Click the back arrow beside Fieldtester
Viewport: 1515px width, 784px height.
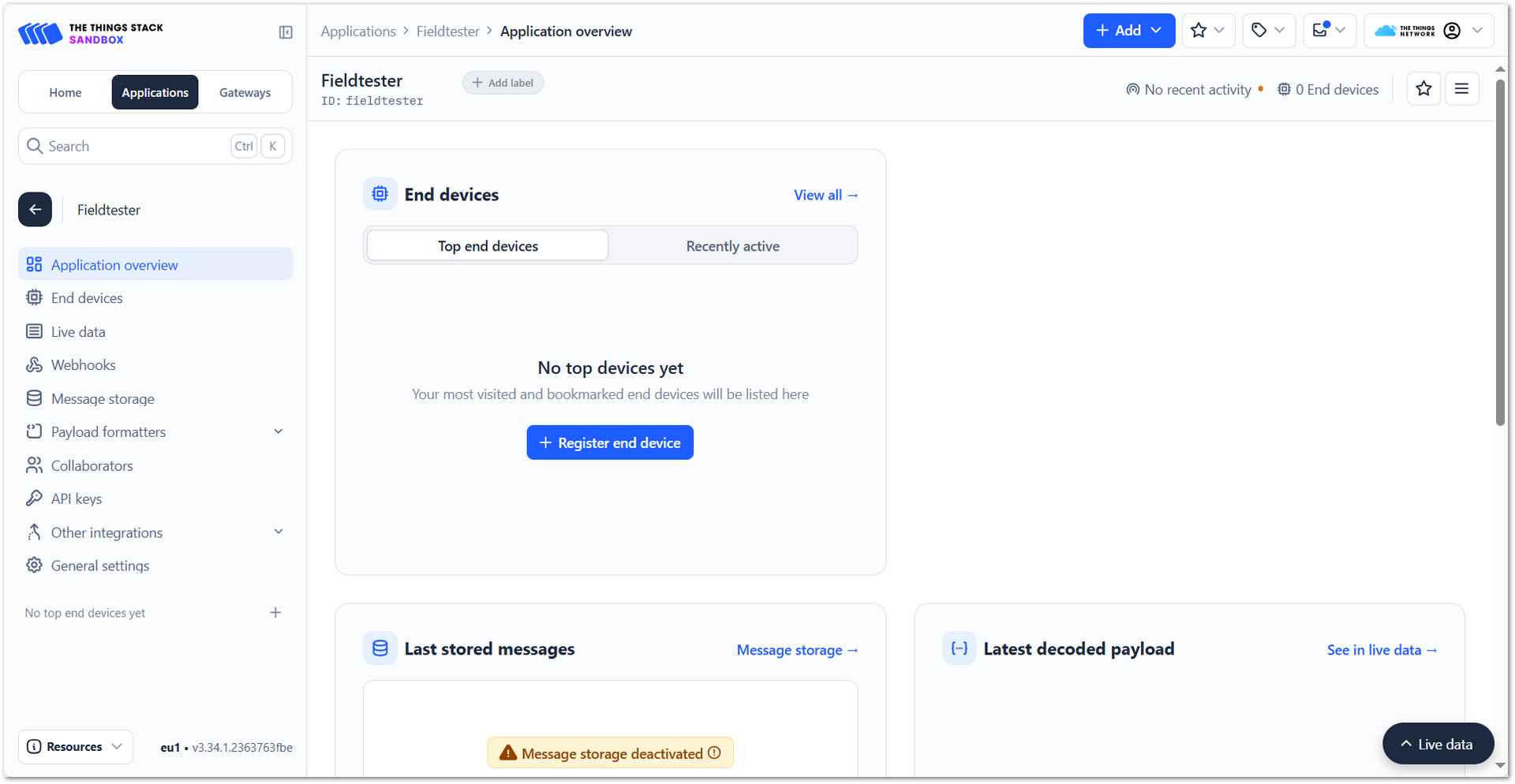(x=36, y=210)
